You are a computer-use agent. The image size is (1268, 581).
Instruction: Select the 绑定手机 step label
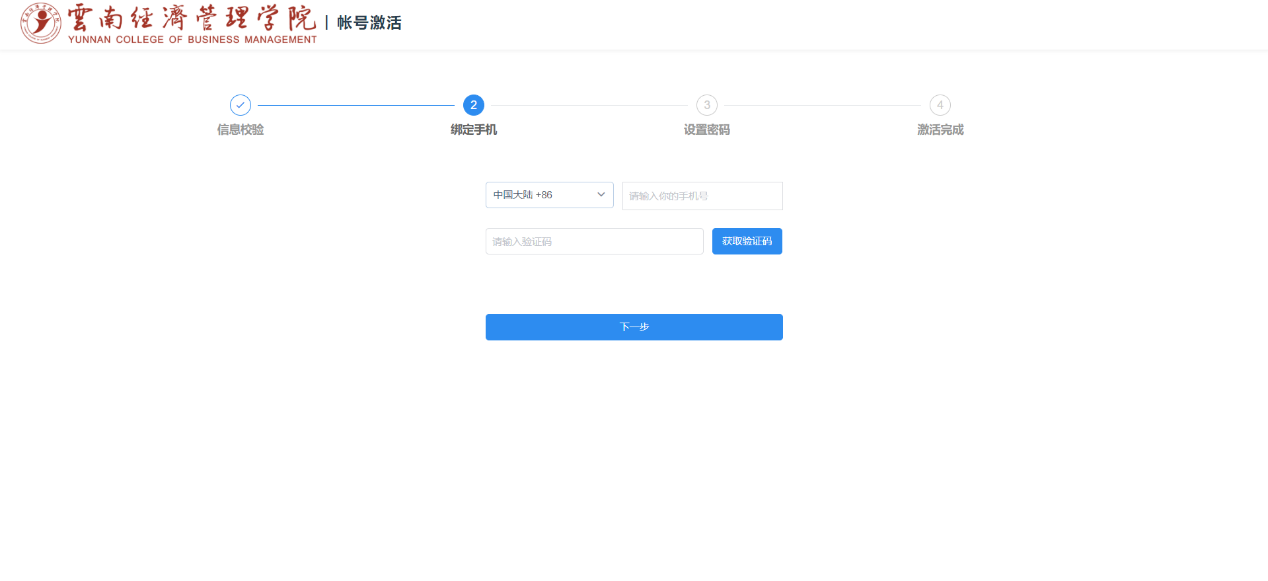pyautogui.click(x=474, y=130)
